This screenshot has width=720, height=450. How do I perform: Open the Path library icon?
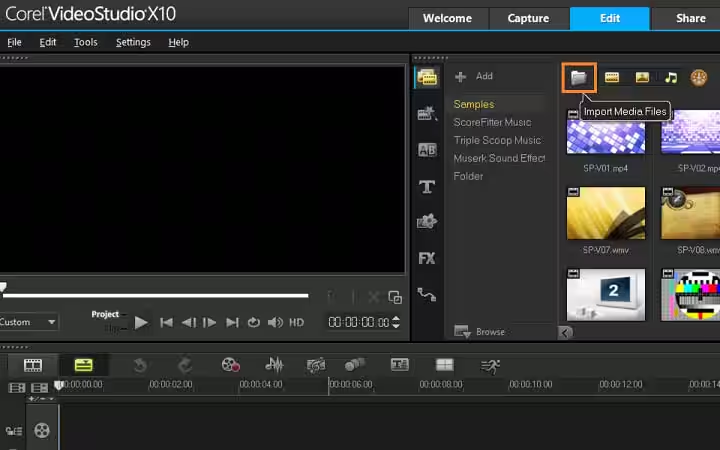tap(427, 294)
